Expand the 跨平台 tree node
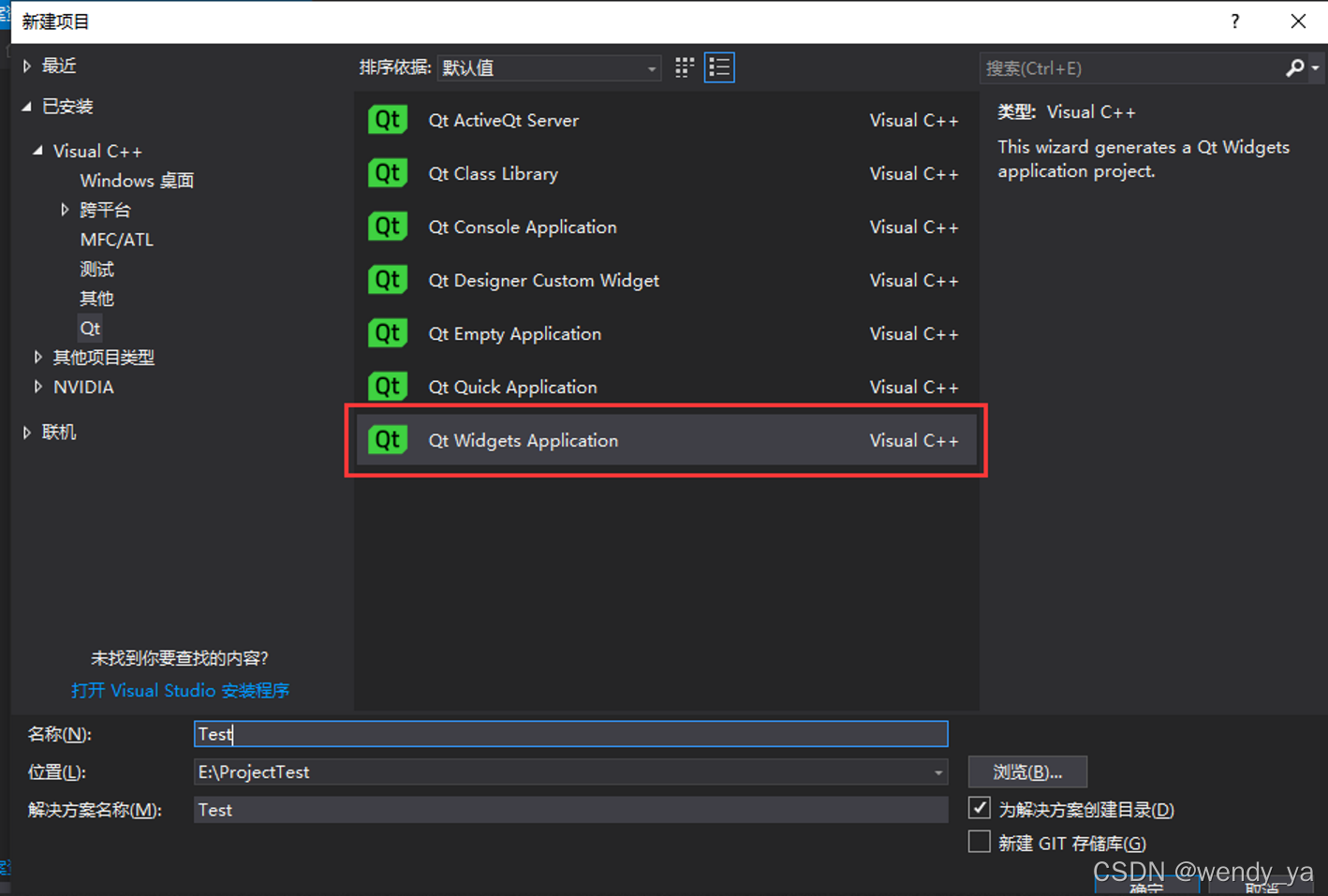The height and width of the screenshot is (896, 1328). pos(65,210)
